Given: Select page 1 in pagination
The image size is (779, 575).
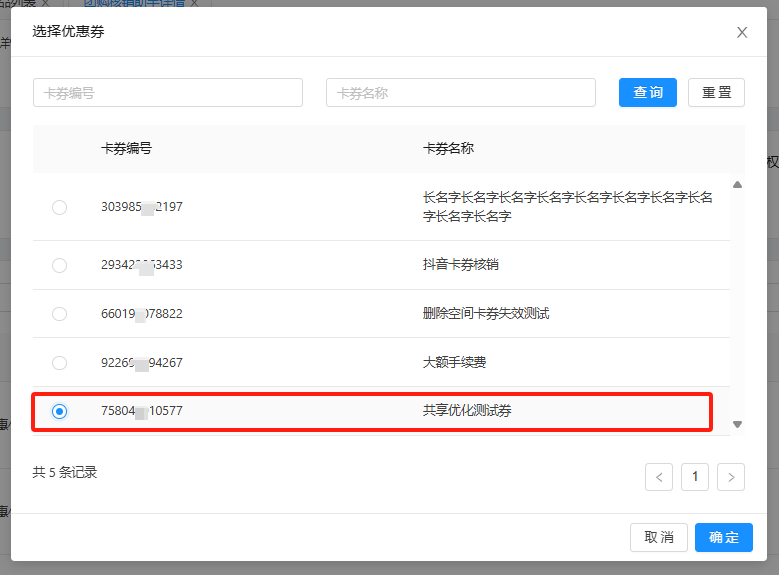Looking at the screenshot, I should (x=695, y=477).
